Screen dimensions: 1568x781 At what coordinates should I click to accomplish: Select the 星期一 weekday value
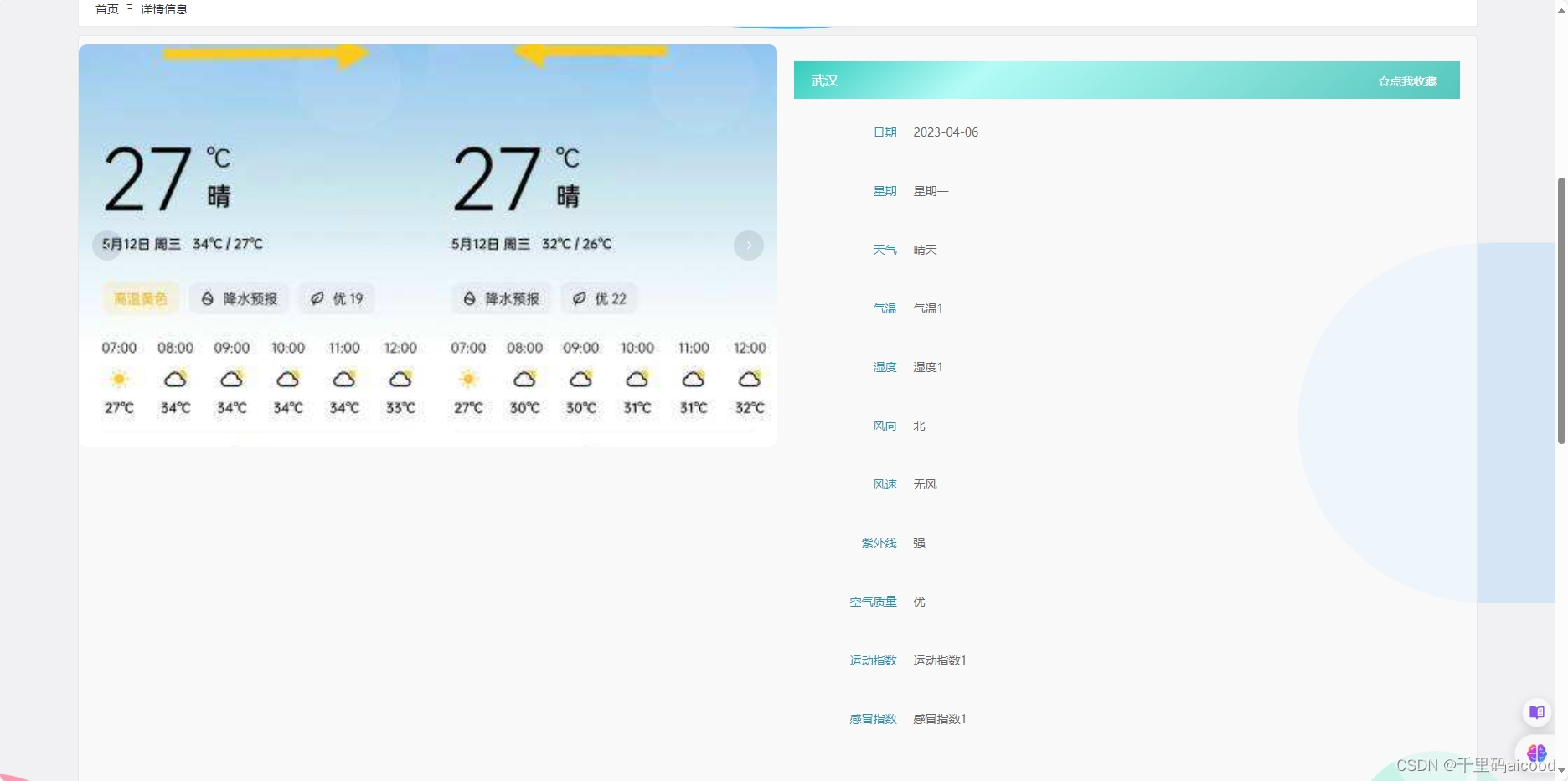click(x=931, y=191)
